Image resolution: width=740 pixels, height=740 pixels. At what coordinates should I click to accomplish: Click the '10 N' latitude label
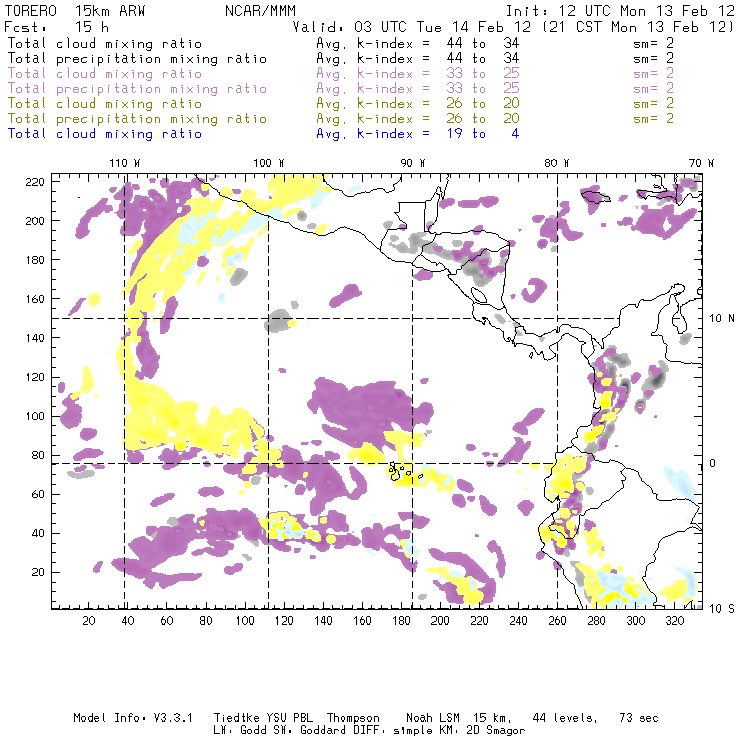[x=722, y=319]
